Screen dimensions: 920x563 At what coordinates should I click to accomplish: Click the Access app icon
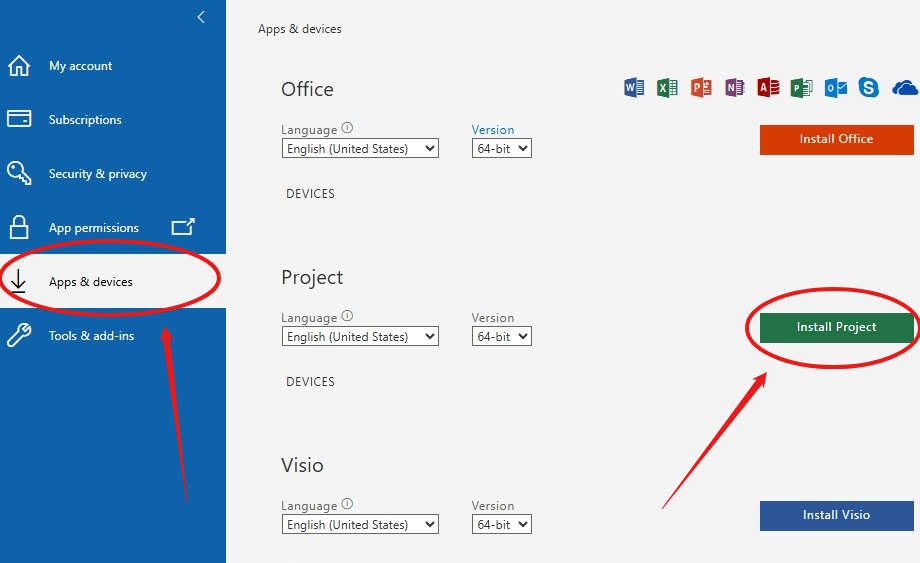pos(768,87)
